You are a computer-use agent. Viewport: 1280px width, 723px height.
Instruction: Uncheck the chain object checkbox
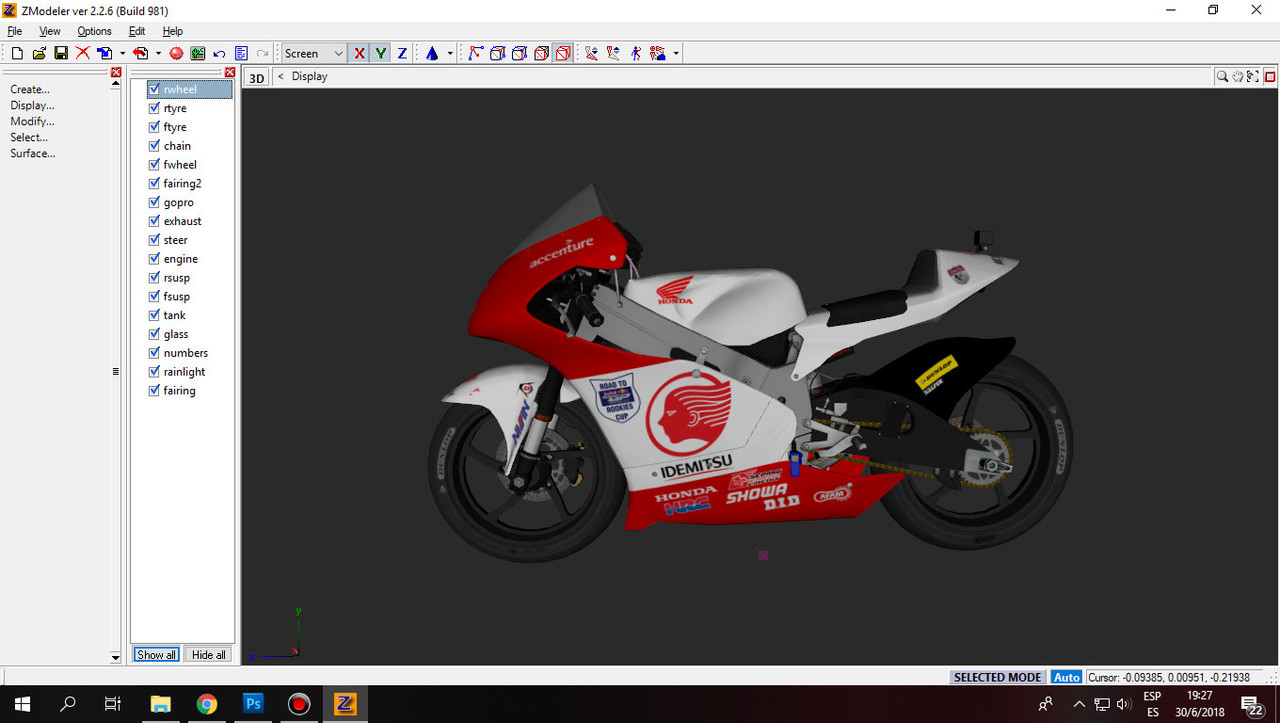[154, 146]
